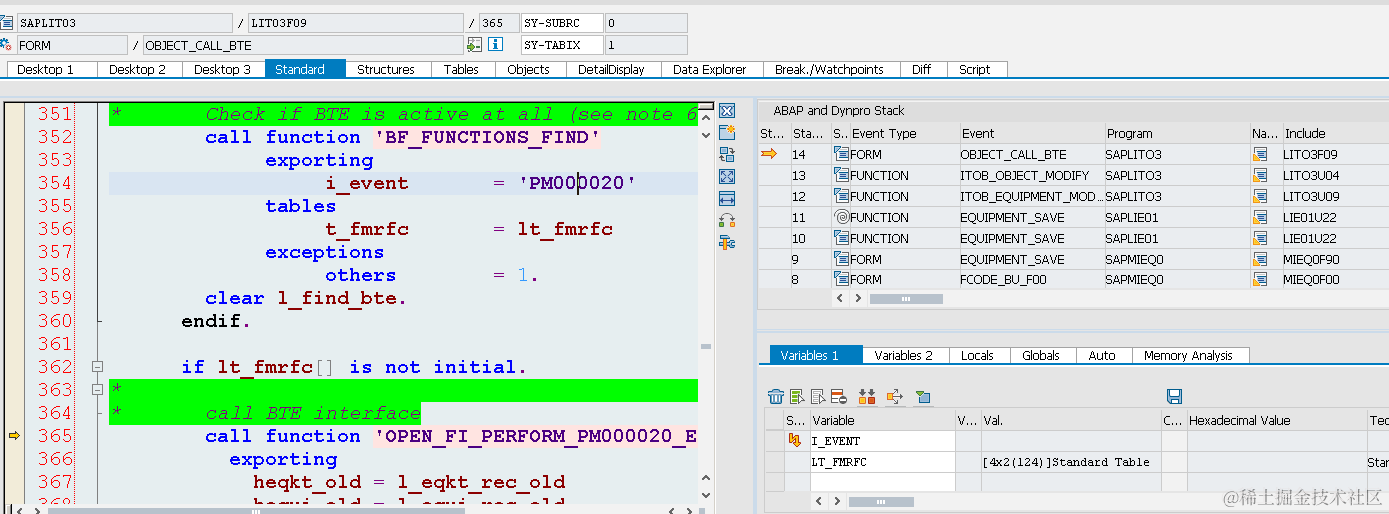The height and width of the screenshot is (514, 1389).
Task: Click the program icon left of SAPLITO3 field
Action: tap(7, 22)
